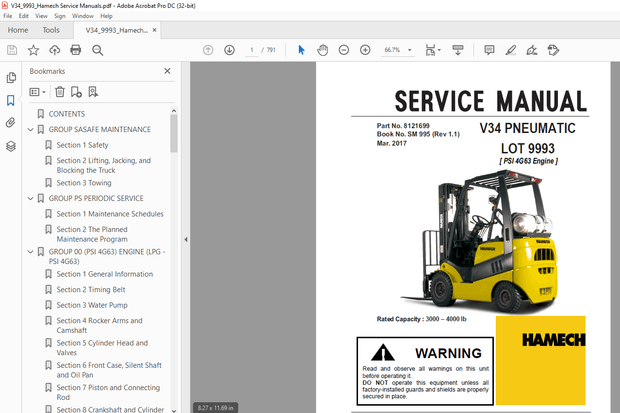Open bookmarks options dropdown menu
Image resolution: width=620 pixels, height=413 pixels.
pos(38,92)
